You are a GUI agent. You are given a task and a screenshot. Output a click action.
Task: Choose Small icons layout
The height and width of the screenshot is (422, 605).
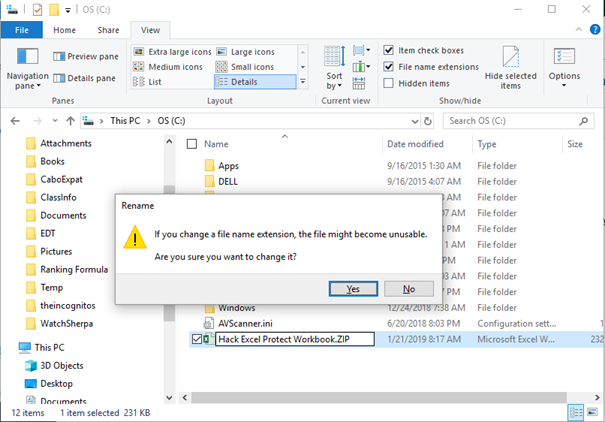click(x=245, y=67)
